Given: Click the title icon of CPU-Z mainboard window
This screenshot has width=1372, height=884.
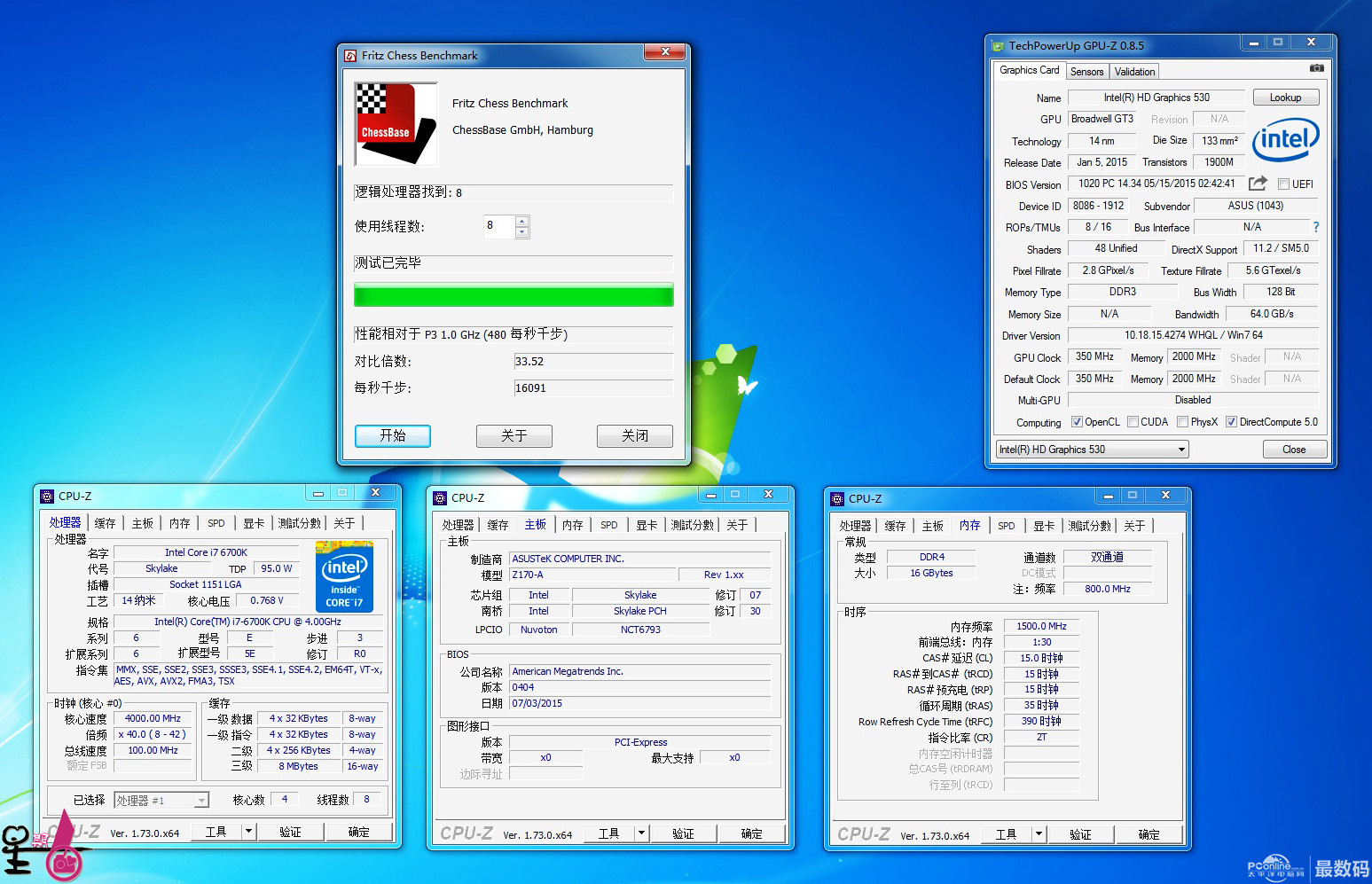Looking at the screenshot, I should pos(440,498).
